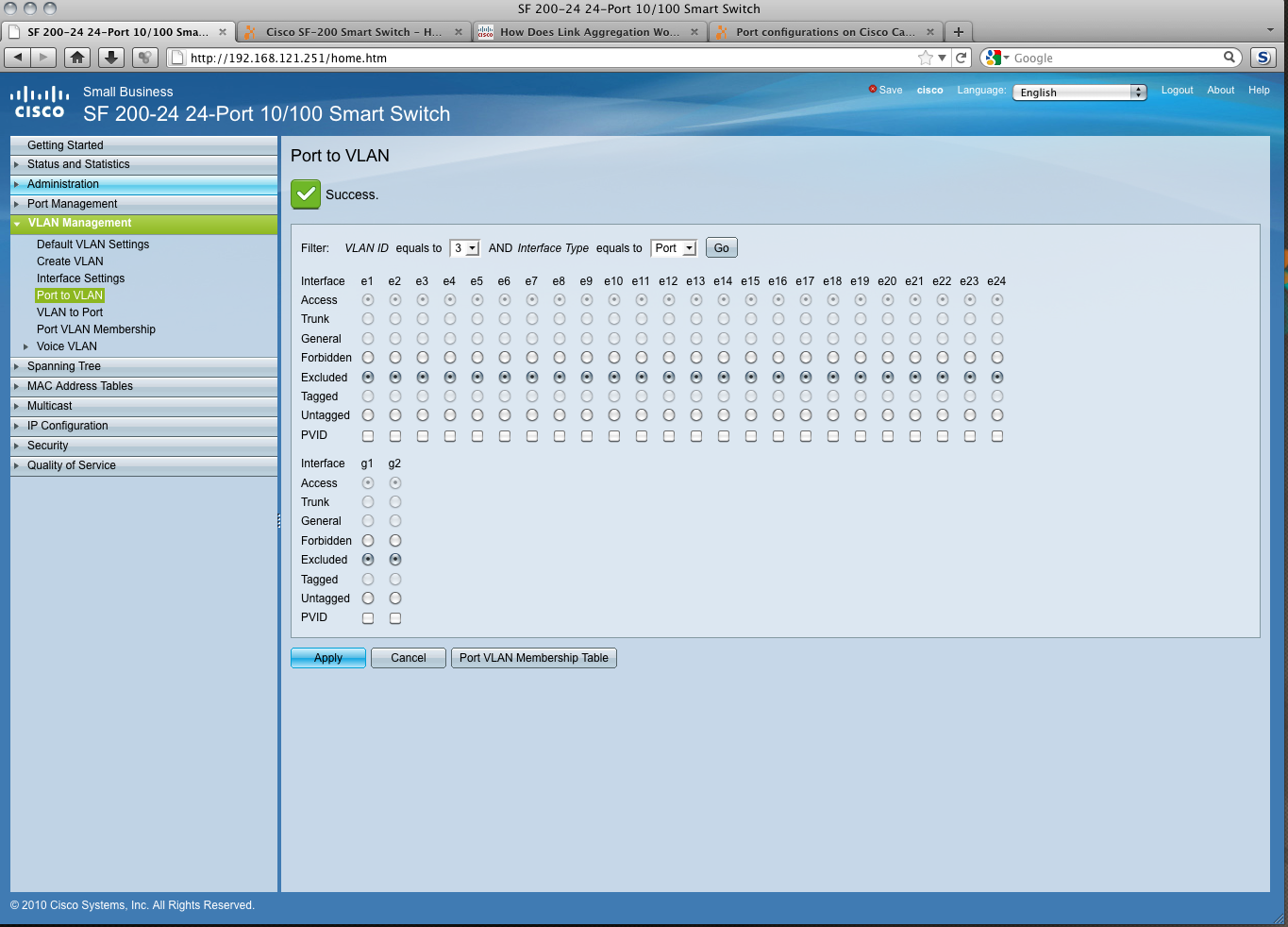Click the Port VLAN Membership Table button
Screen dimensions: 1288x927
[x=533, y=658]
